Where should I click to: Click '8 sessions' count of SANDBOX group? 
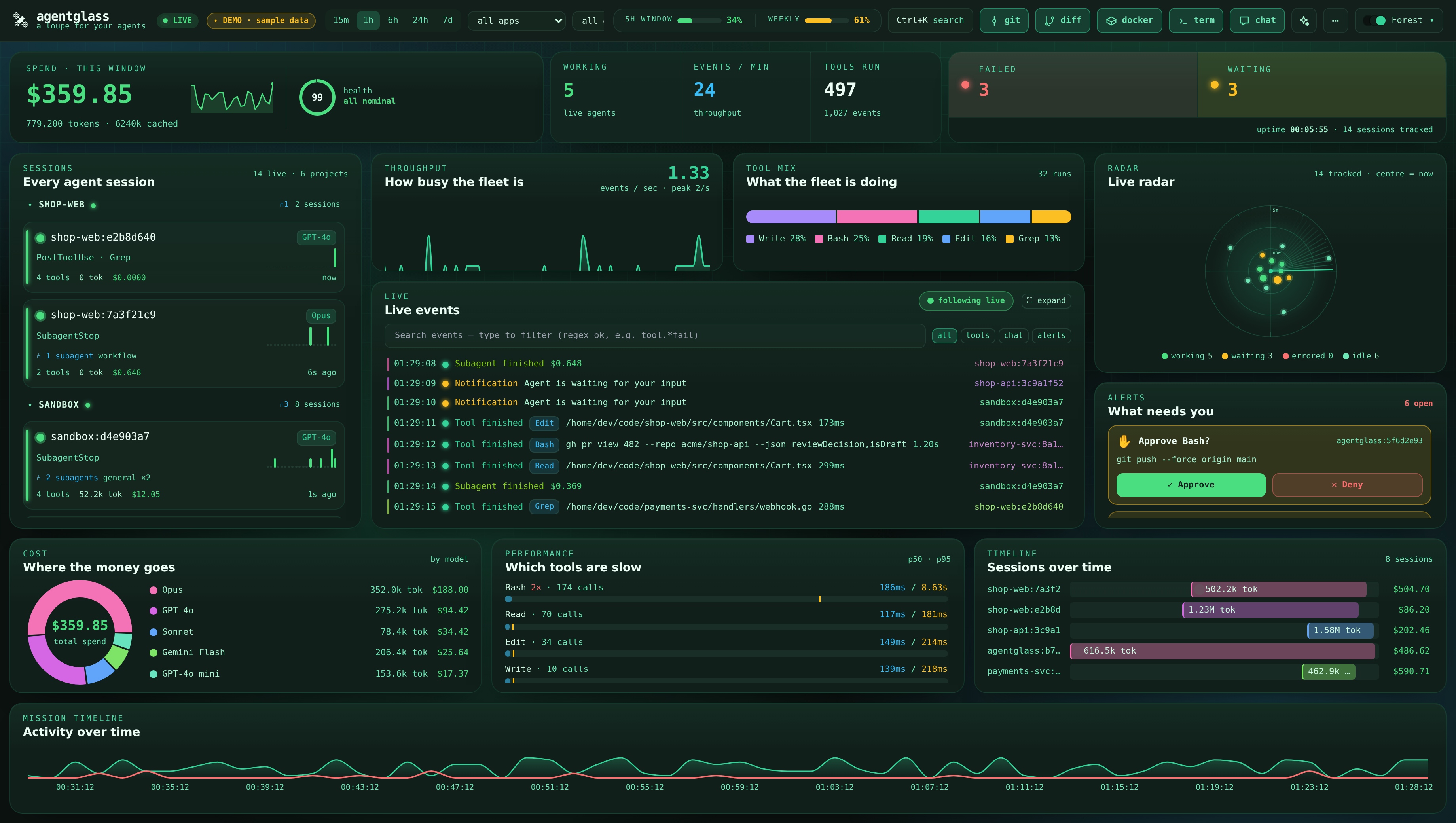click(x=317, y=405)
